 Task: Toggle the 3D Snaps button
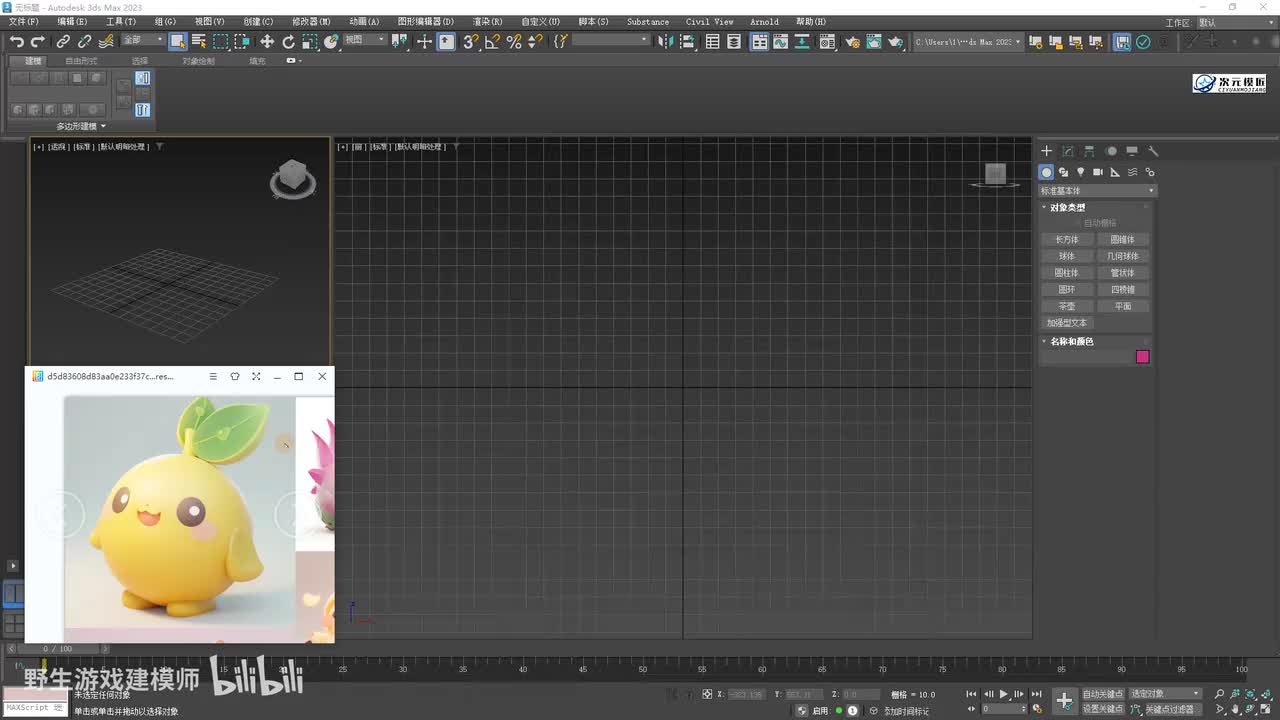[x=470, y=41]
